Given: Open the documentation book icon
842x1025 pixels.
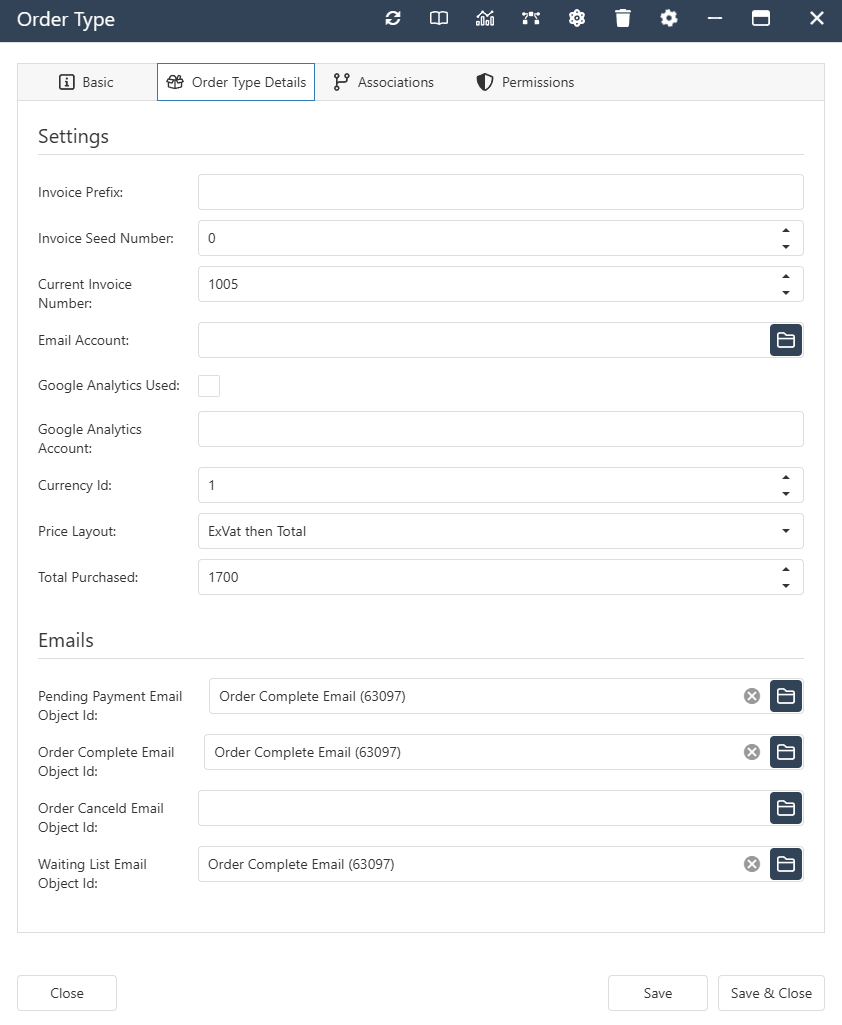Looking at the screenshot, I should point(438,18).
